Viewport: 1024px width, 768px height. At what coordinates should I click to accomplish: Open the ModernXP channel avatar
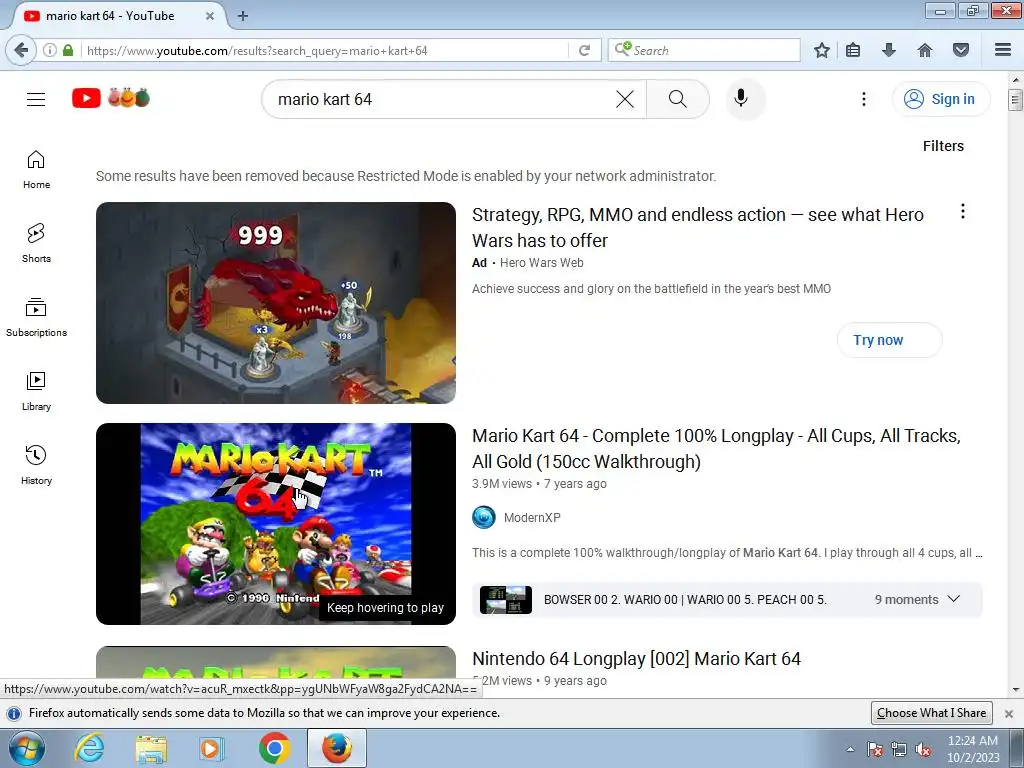[484, 518]
